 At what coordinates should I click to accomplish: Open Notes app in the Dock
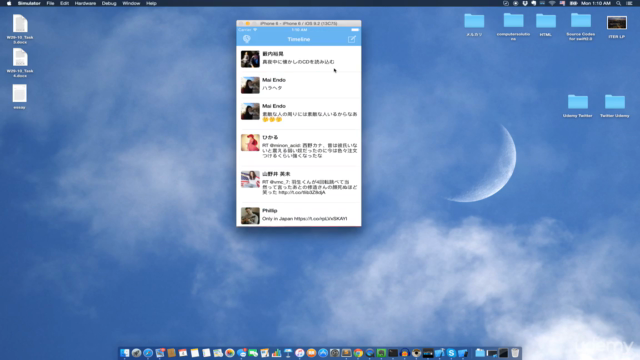pos(195,353)
